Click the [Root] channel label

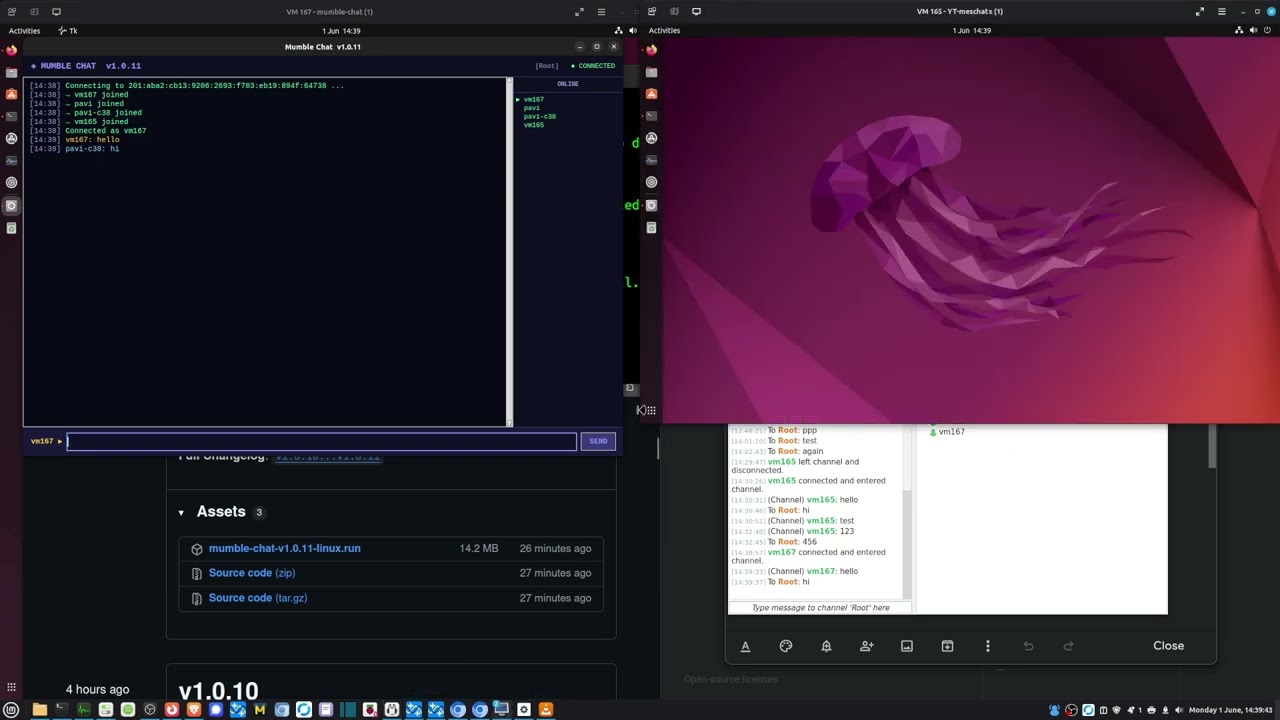coord(547,66)
